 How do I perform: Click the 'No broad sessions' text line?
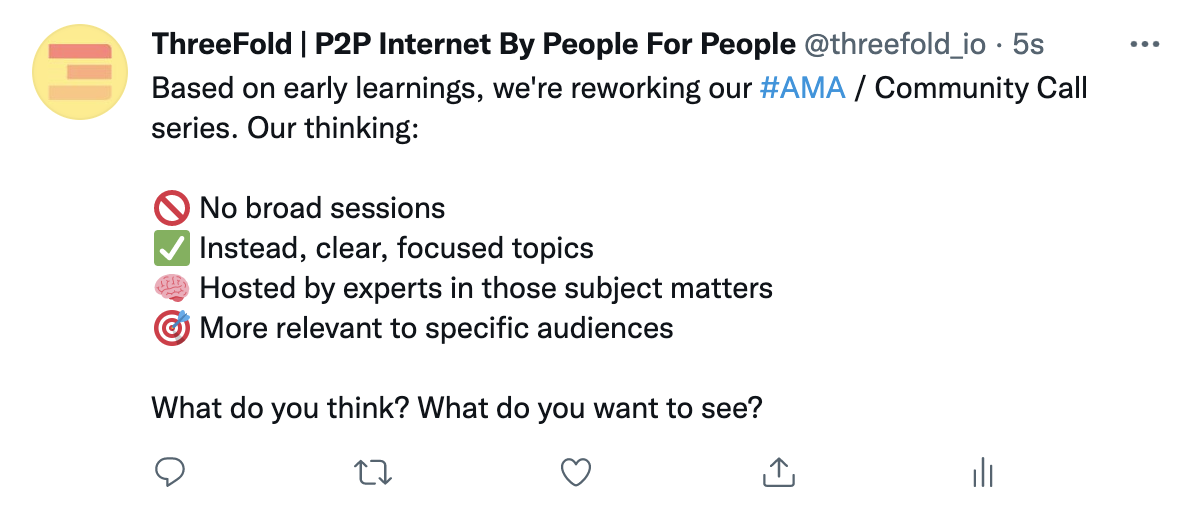pyautogui.click(x=322, y=208)
